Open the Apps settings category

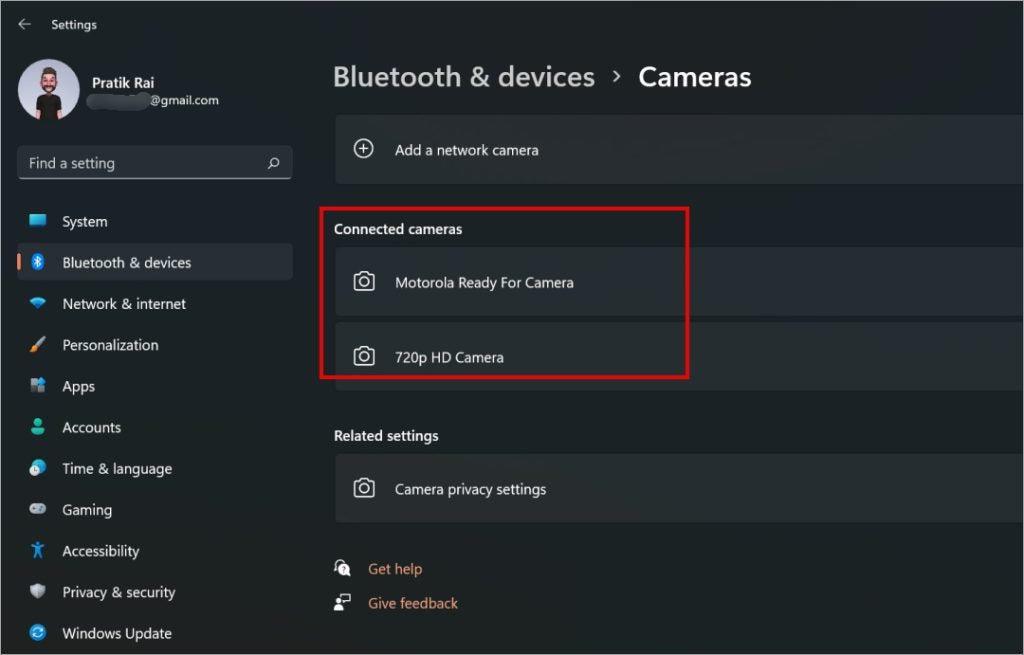79,386
